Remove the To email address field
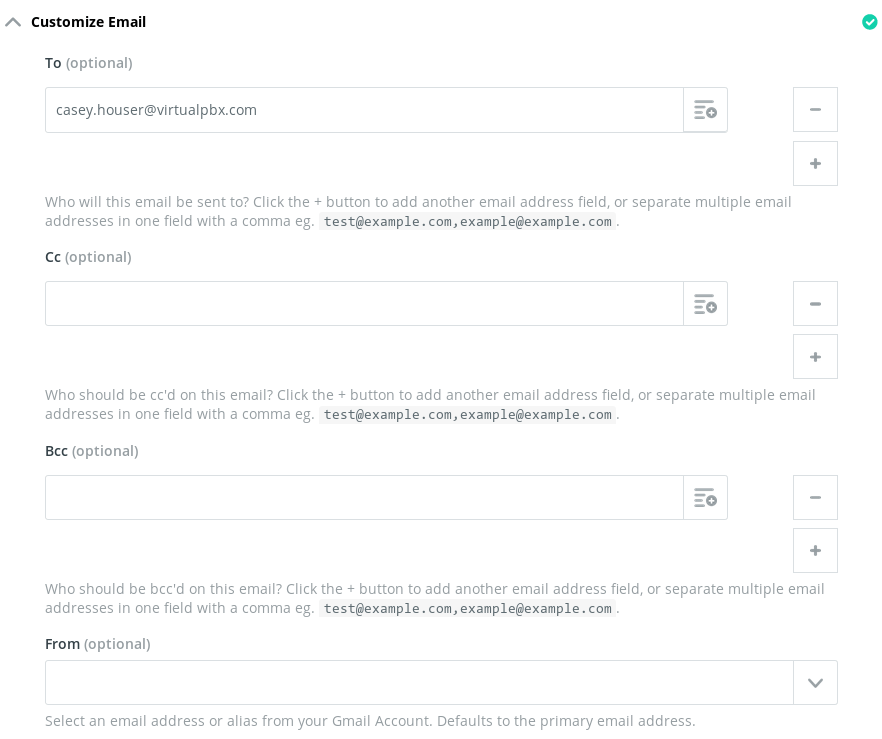 coord(815,109)
